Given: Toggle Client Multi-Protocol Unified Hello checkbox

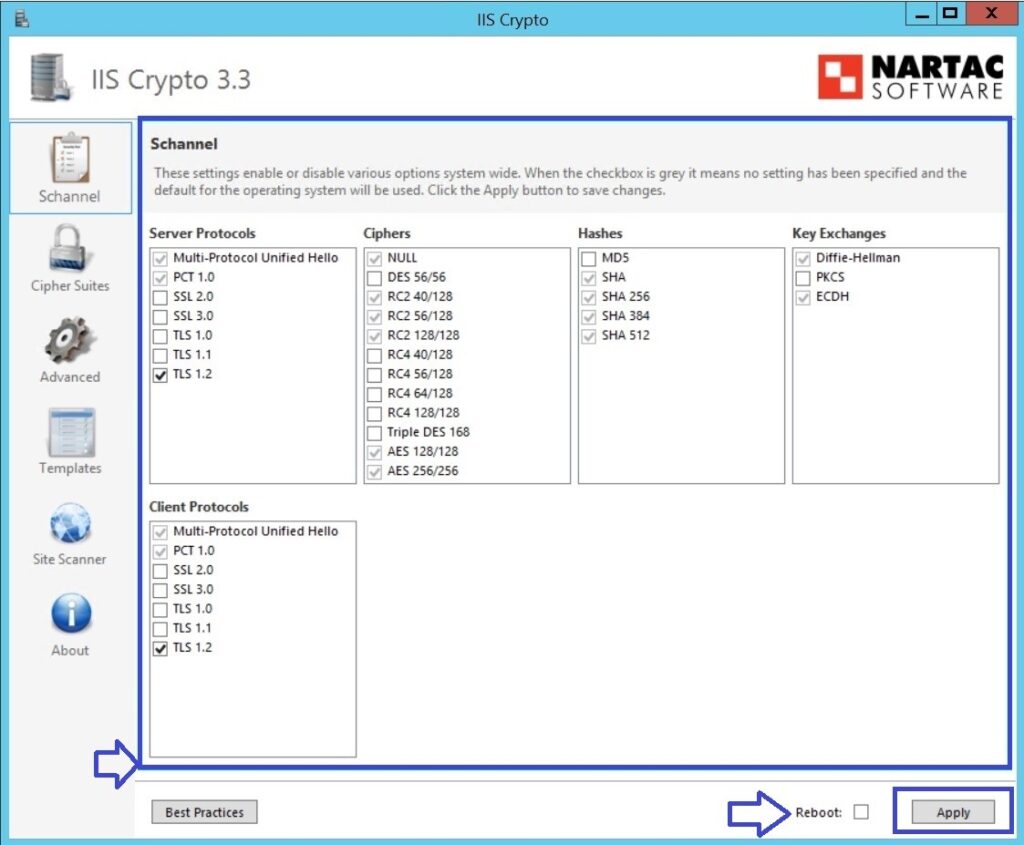Looking at the screenshot, I should pyautogui.click(x=160, y=532).
